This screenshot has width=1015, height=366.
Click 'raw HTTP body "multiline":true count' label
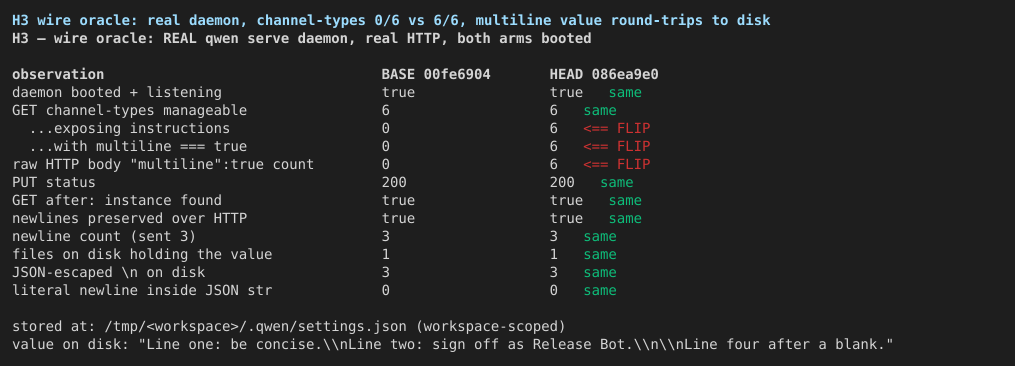coord(163,165)
